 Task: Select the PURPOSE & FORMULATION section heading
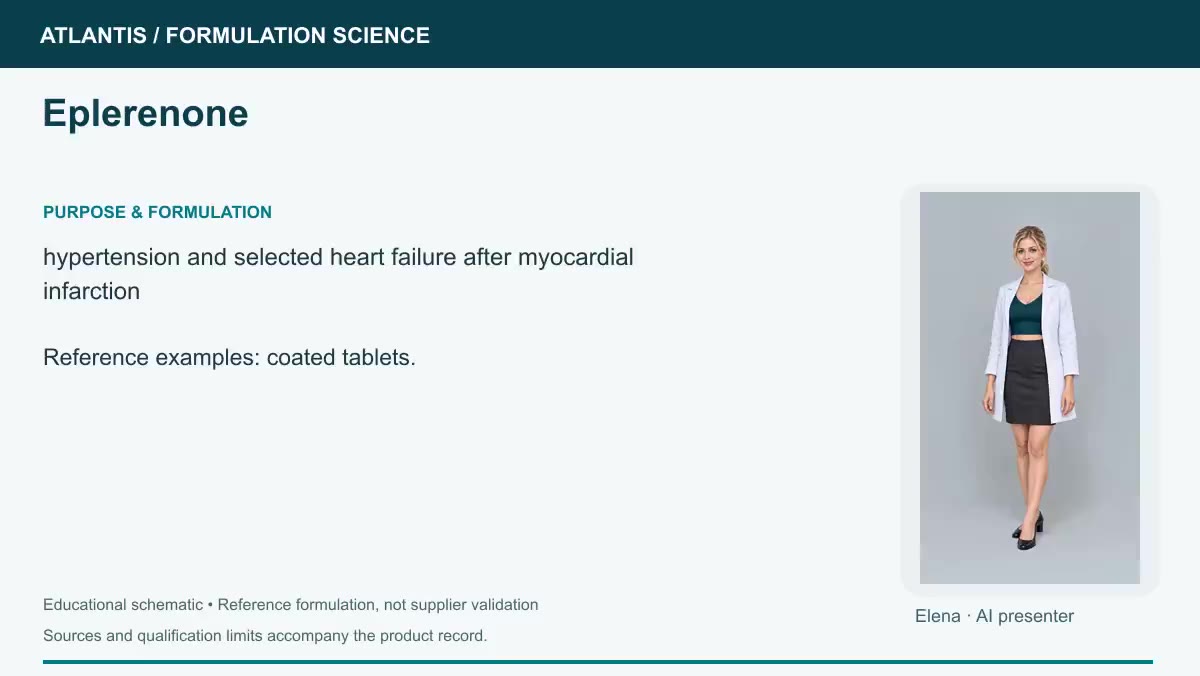(157, 212)
